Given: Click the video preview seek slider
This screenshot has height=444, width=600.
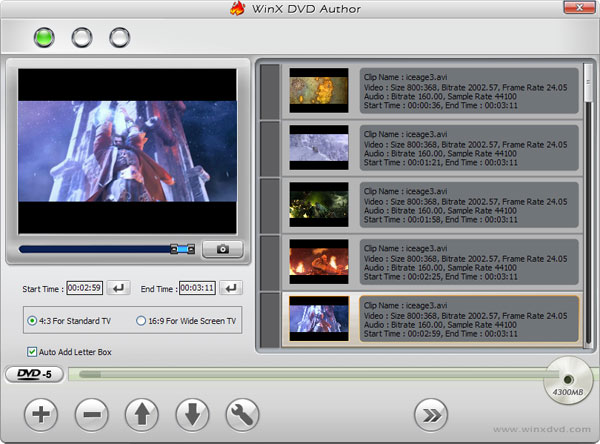Looking at the screenshot, I should coord(100,249).
